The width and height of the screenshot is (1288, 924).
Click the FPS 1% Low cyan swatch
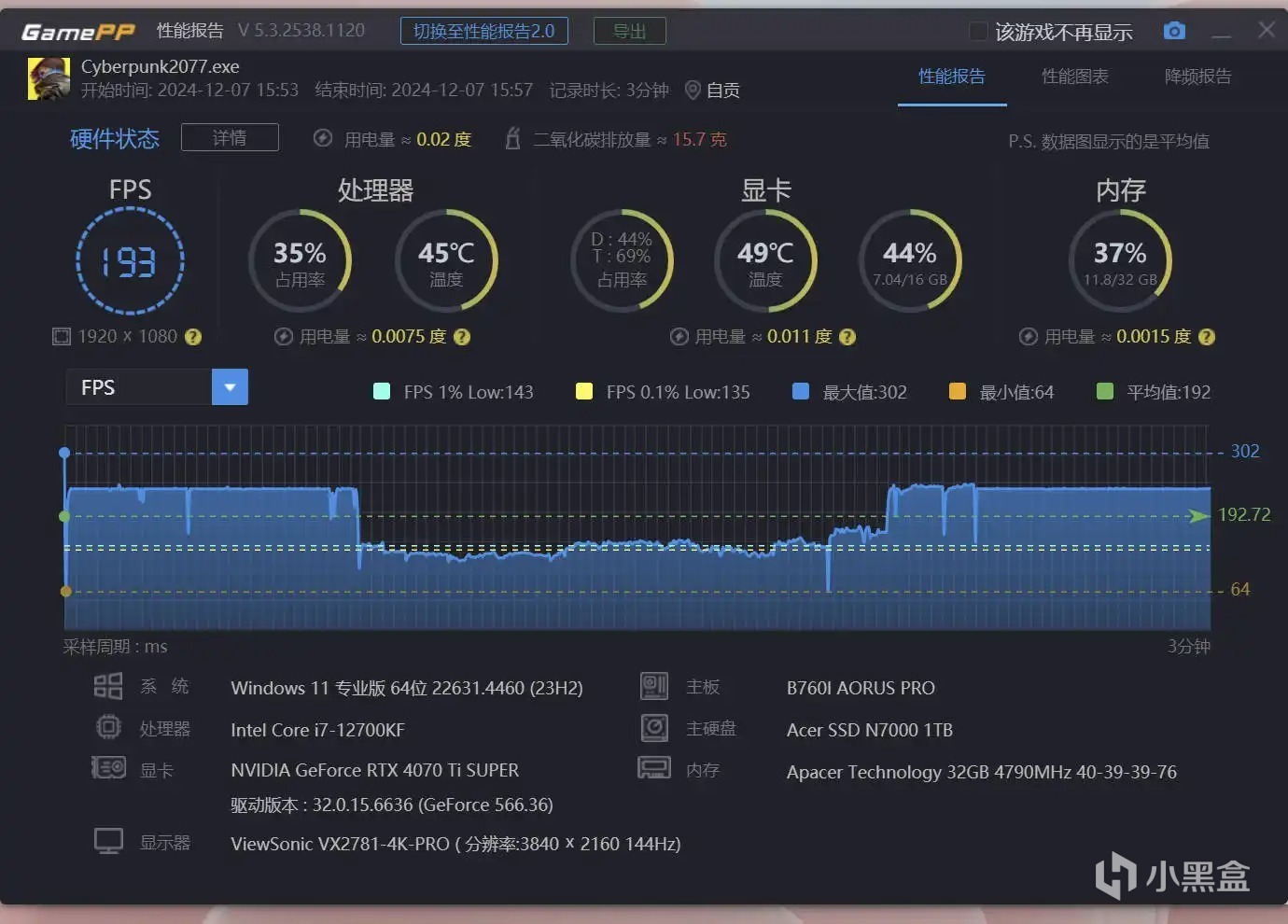pos(382,391)
